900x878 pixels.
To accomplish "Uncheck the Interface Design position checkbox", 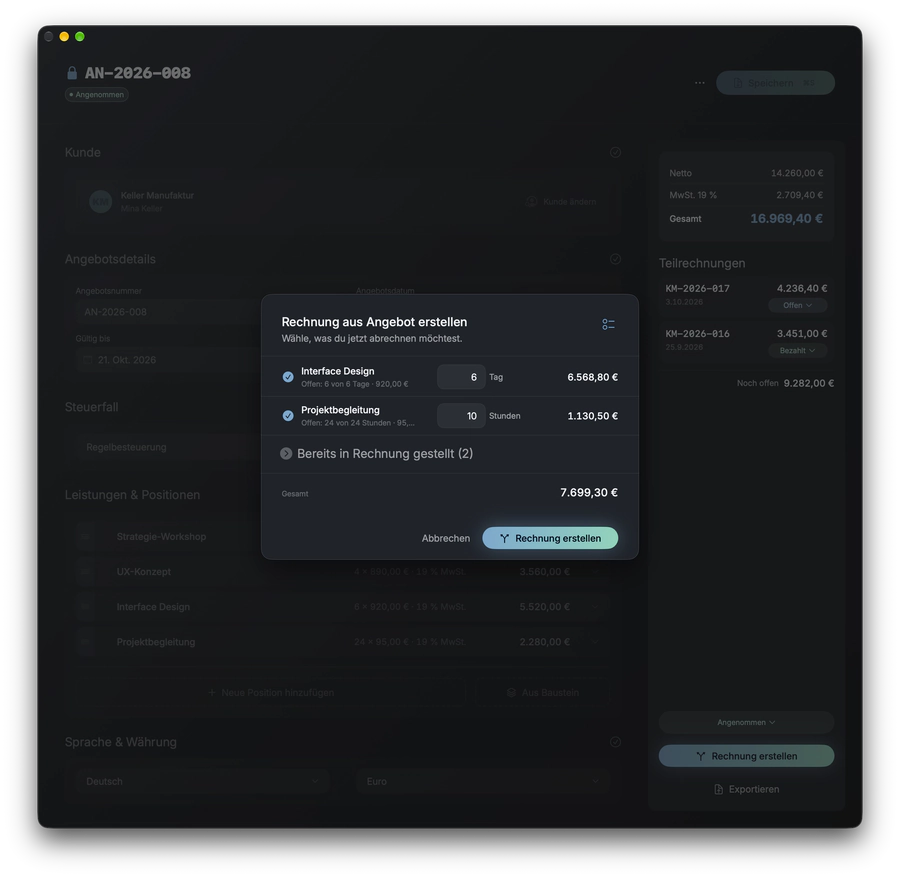I will click(x=288, y=377).
